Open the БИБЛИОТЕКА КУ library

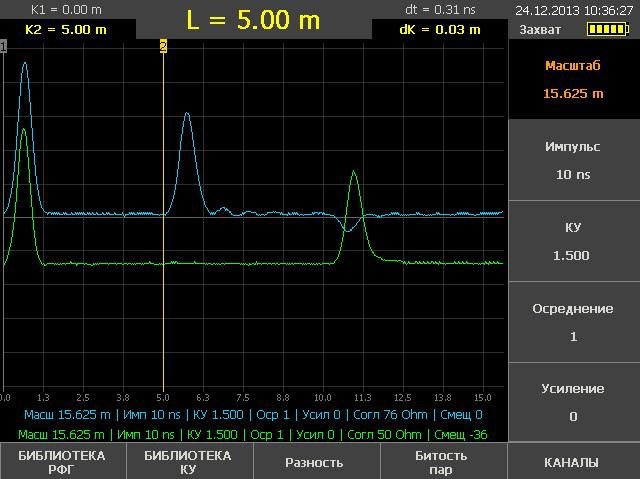(190, 462)
